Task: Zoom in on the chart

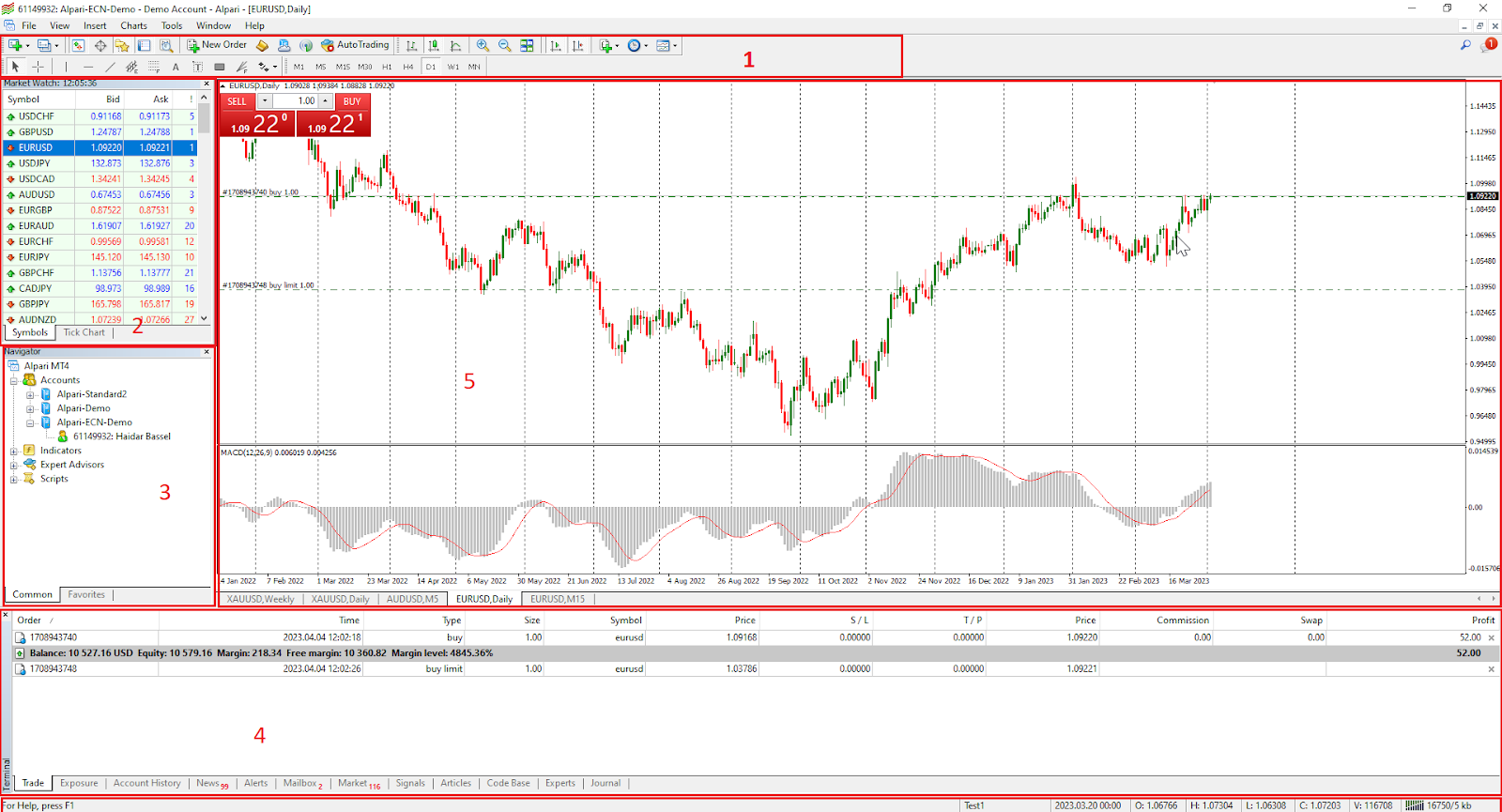Action: (x=483, y=45)
